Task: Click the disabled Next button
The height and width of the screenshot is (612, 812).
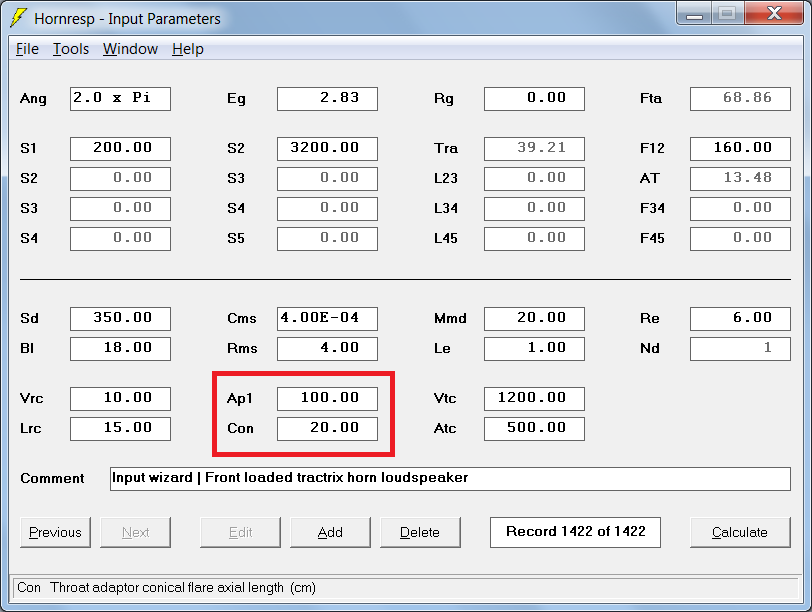Action: point(135,532)
